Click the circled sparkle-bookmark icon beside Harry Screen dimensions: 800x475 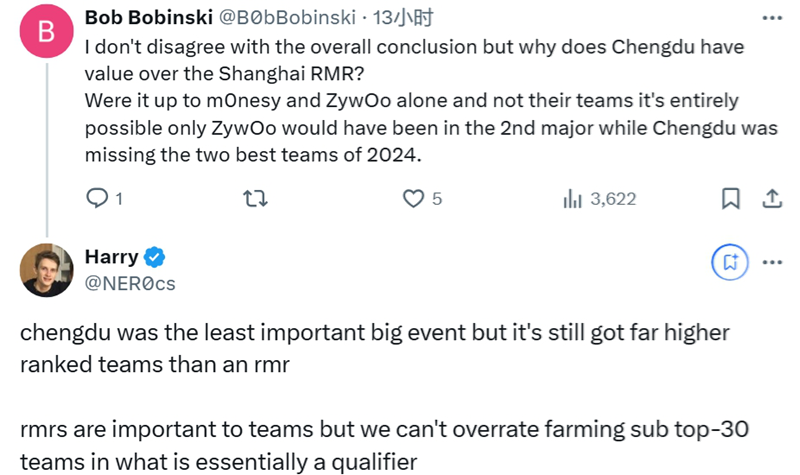[x=730, y=262]
